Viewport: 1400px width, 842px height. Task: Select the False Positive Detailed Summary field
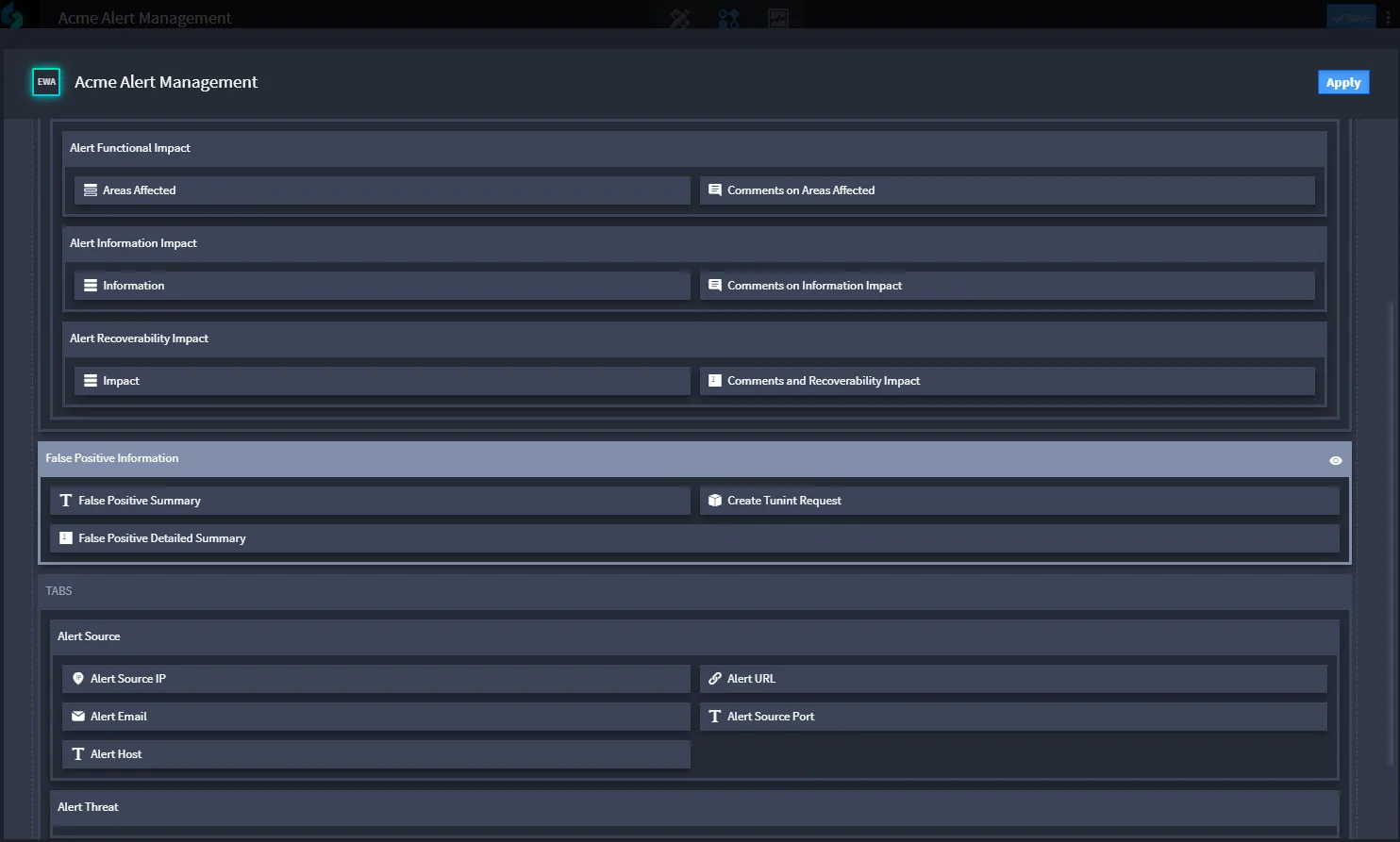click(694, 538)
